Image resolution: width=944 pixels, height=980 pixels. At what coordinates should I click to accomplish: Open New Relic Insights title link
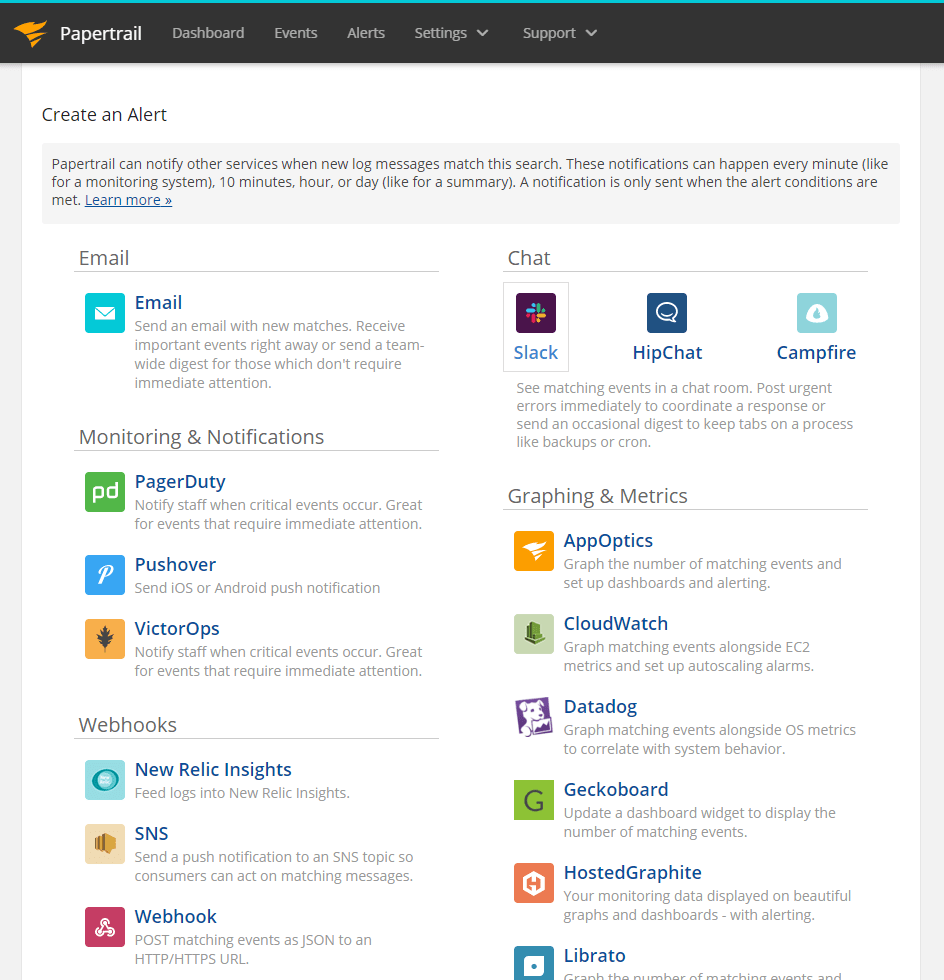213,769
